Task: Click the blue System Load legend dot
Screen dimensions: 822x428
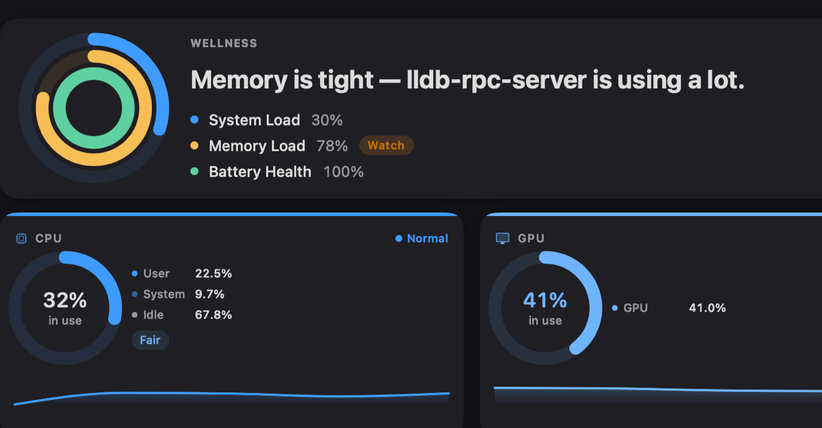Action: point(194,120)
